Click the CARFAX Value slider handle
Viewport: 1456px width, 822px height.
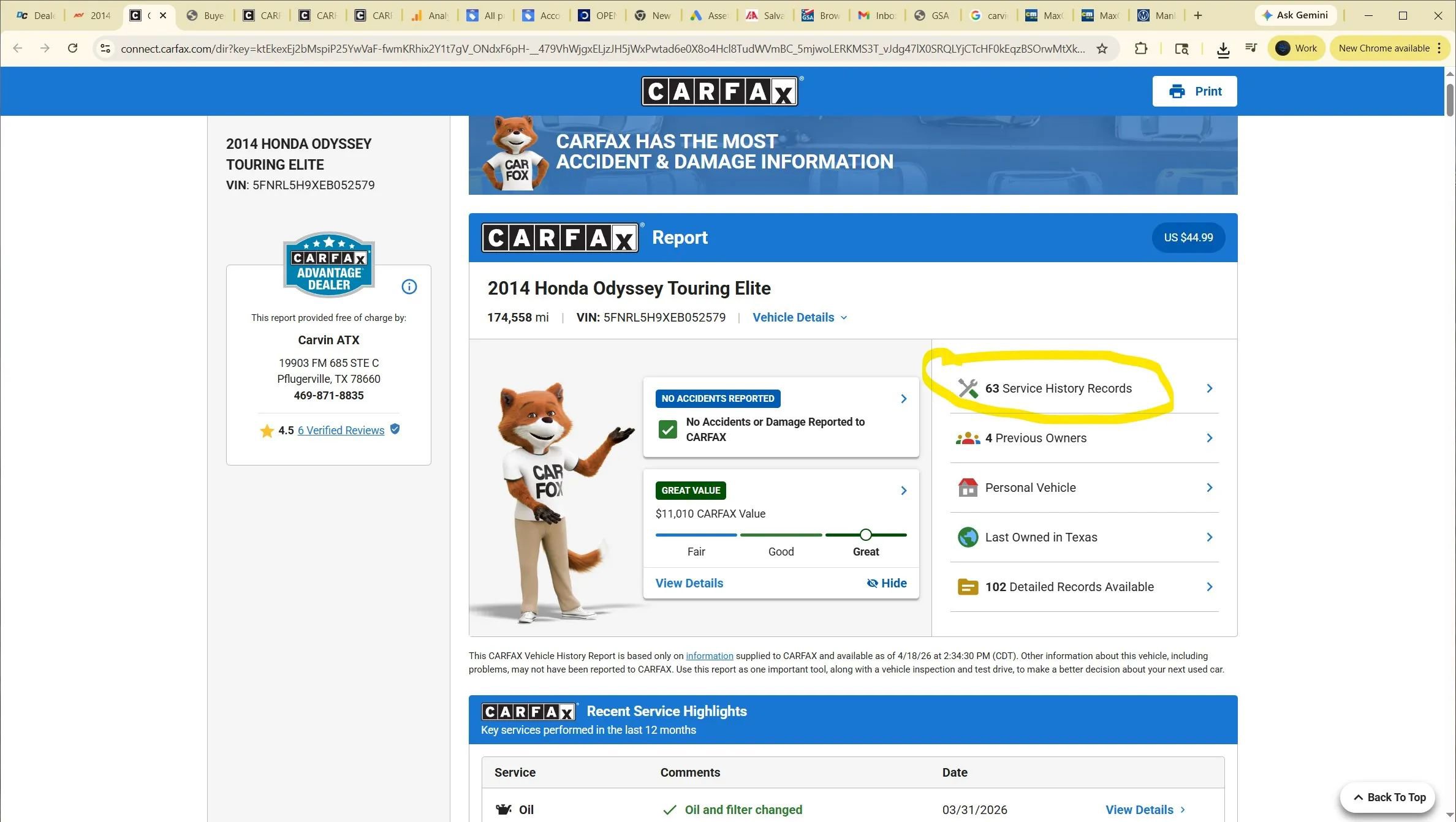tap(865, 535)
